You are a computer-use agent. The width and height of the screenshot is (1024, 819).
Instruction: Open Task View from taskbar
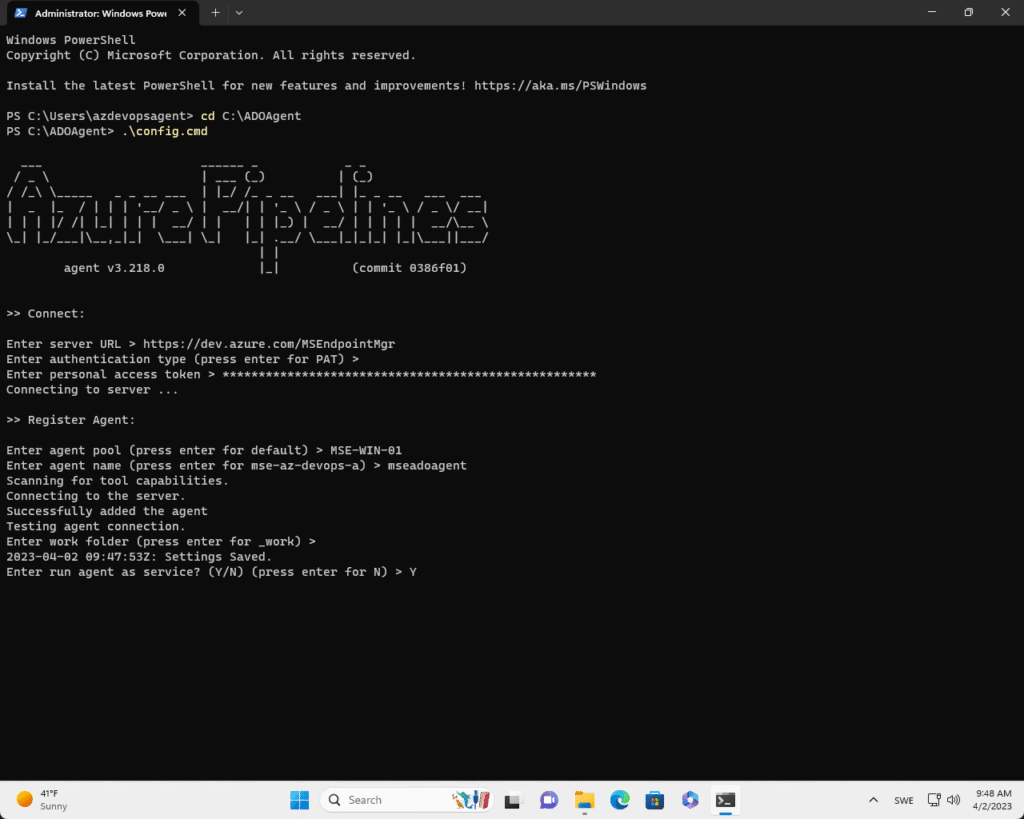(x=513, y=800)
